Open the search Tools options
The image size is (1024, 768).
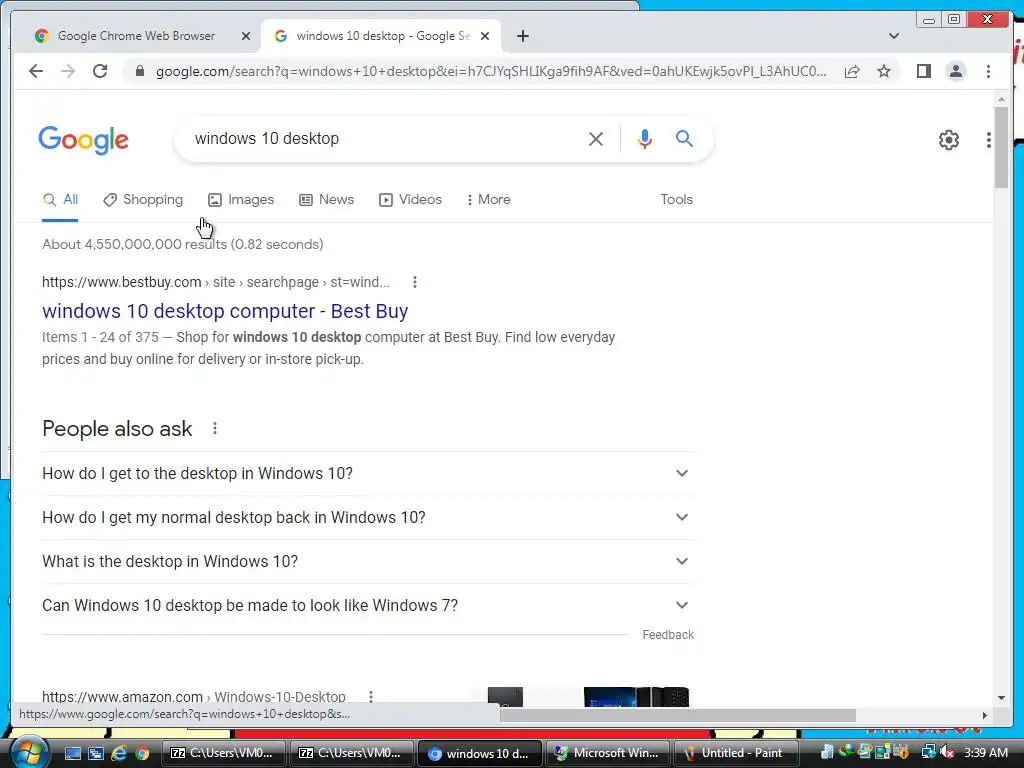click(676, 200)
